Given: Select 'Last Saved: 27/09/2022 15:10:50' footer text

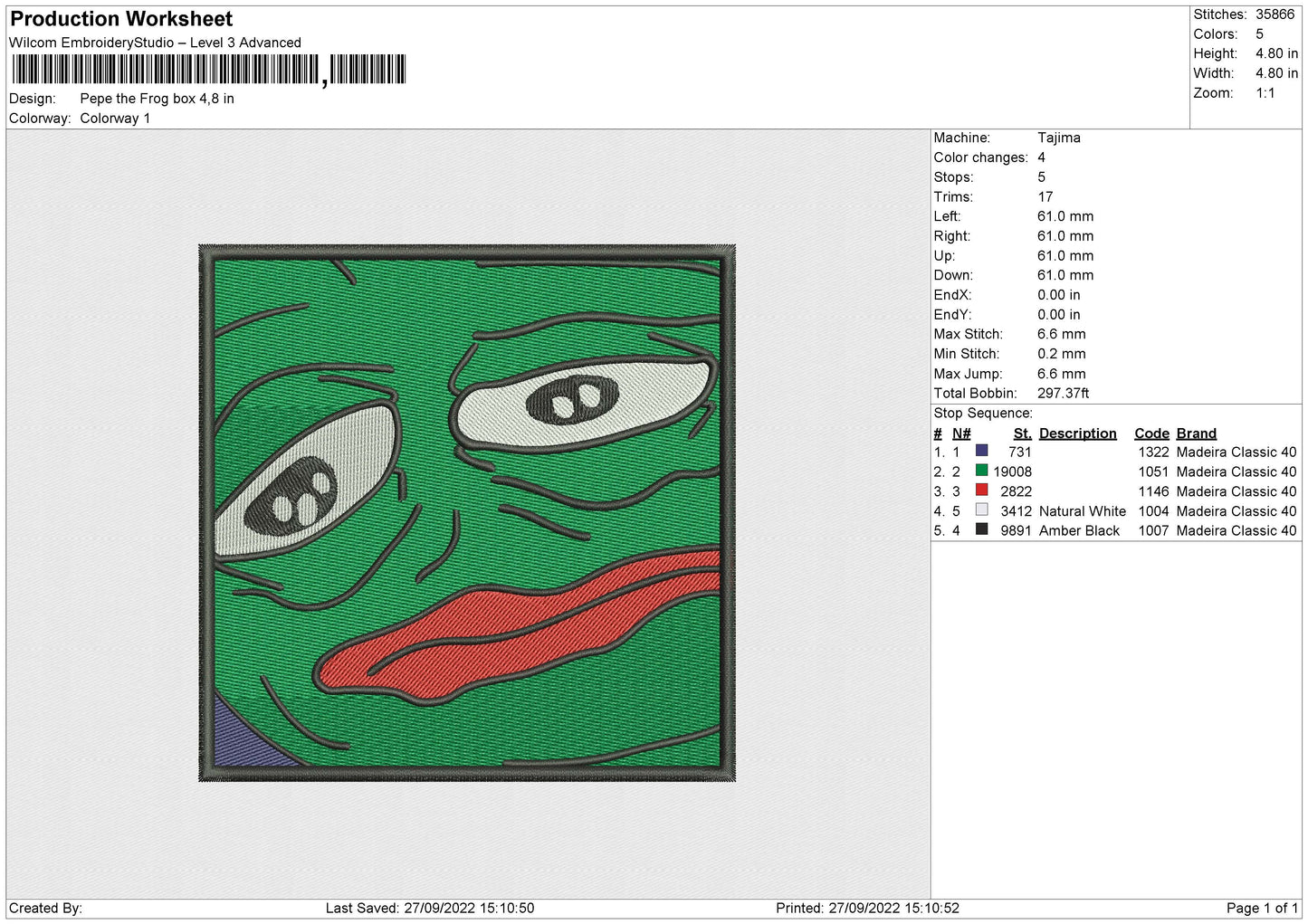Looking at the screenshot, I should (430, 908).
